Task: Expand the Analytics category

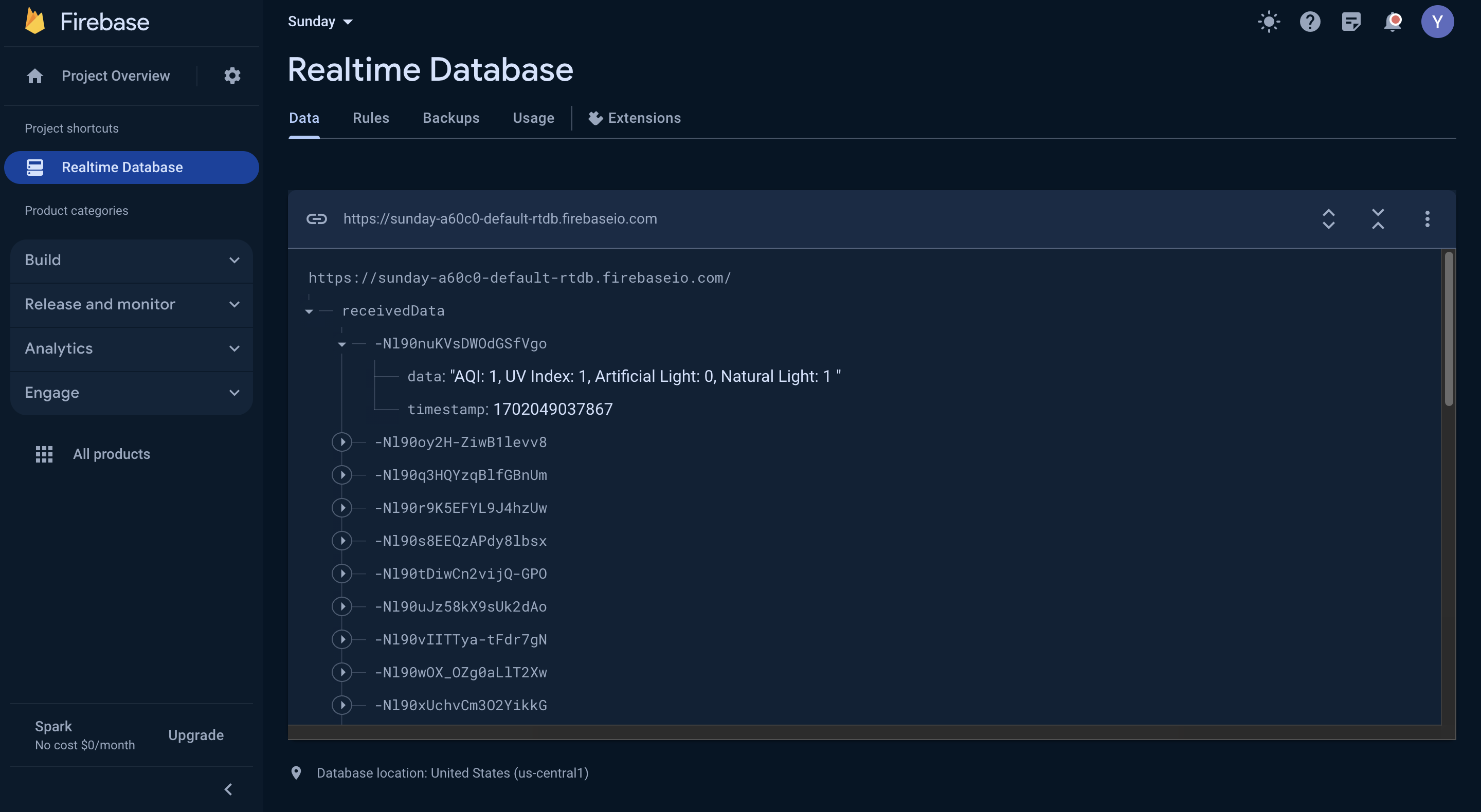Action: coord(132,348)
